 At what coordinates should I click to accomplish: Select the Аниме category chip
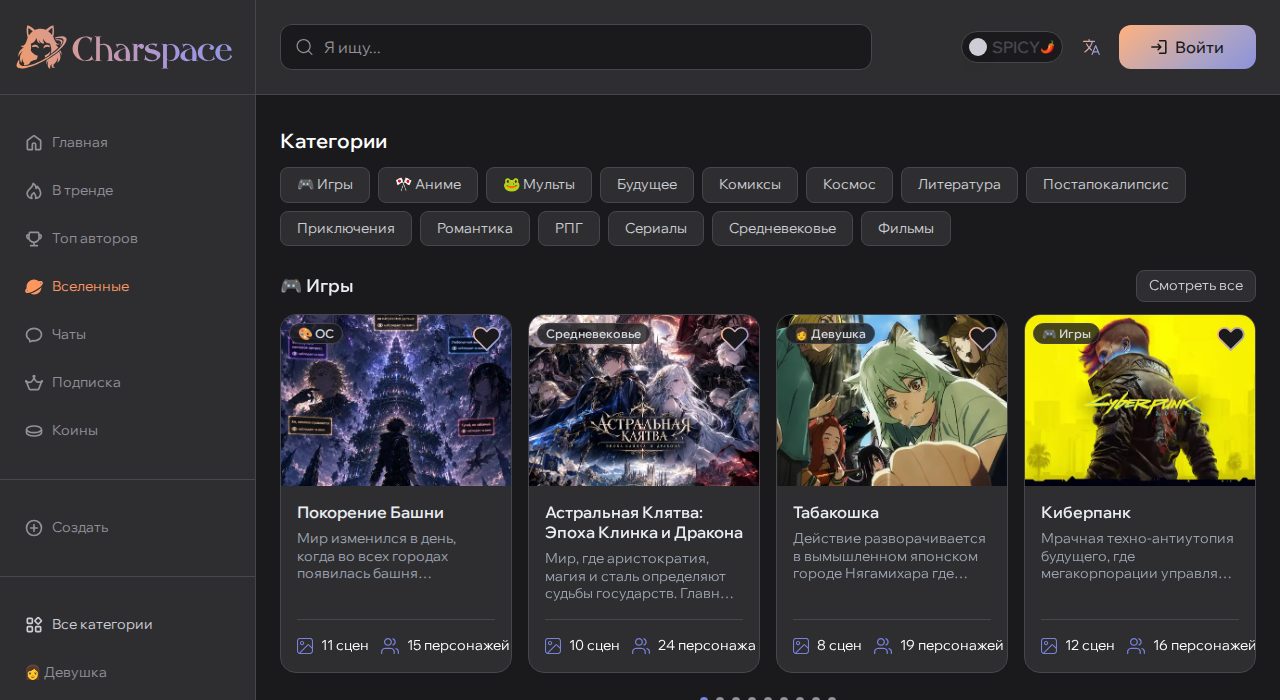click(428, 185)
